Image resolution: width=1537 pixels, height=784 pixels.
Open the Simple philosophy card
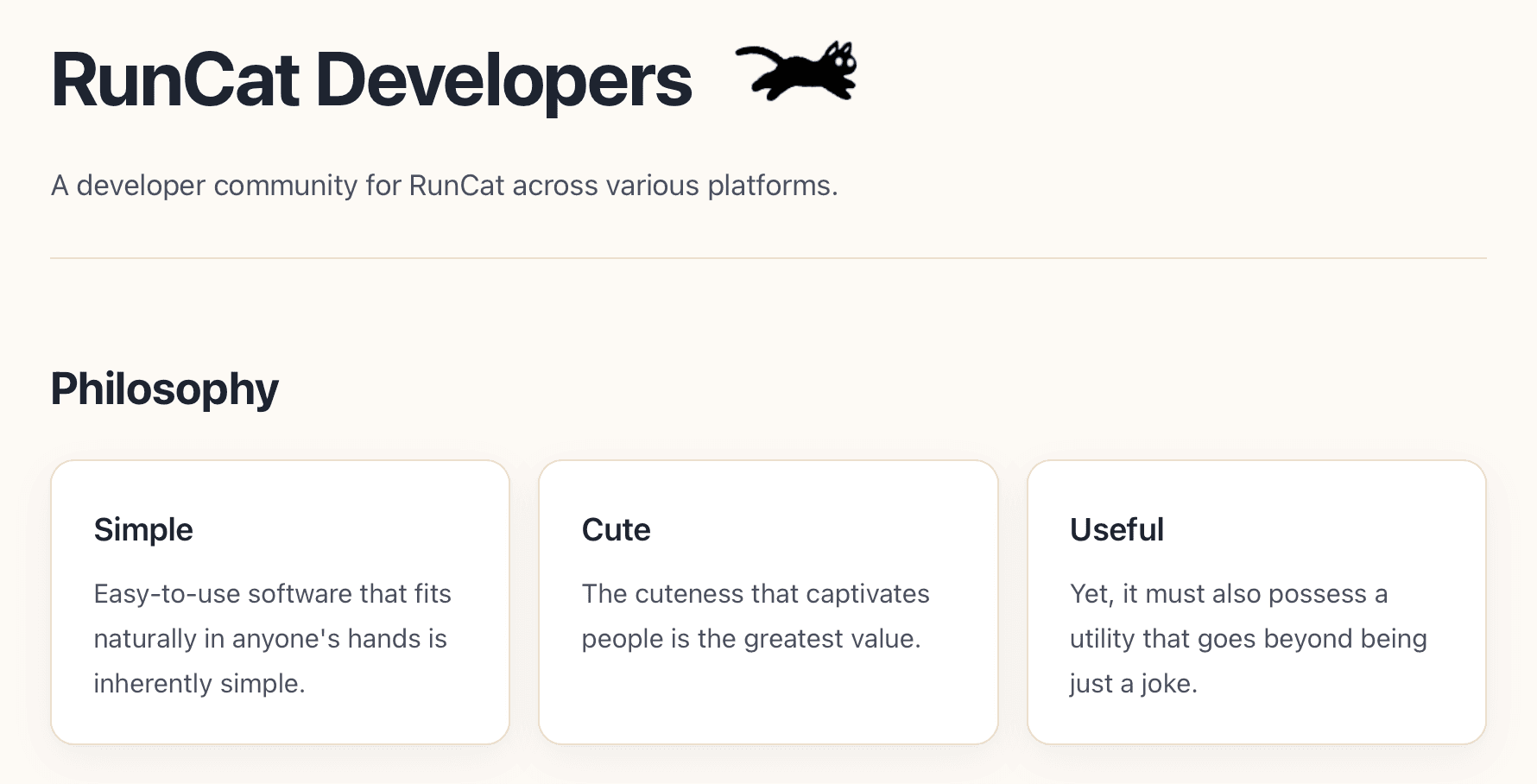coord(281,602)
